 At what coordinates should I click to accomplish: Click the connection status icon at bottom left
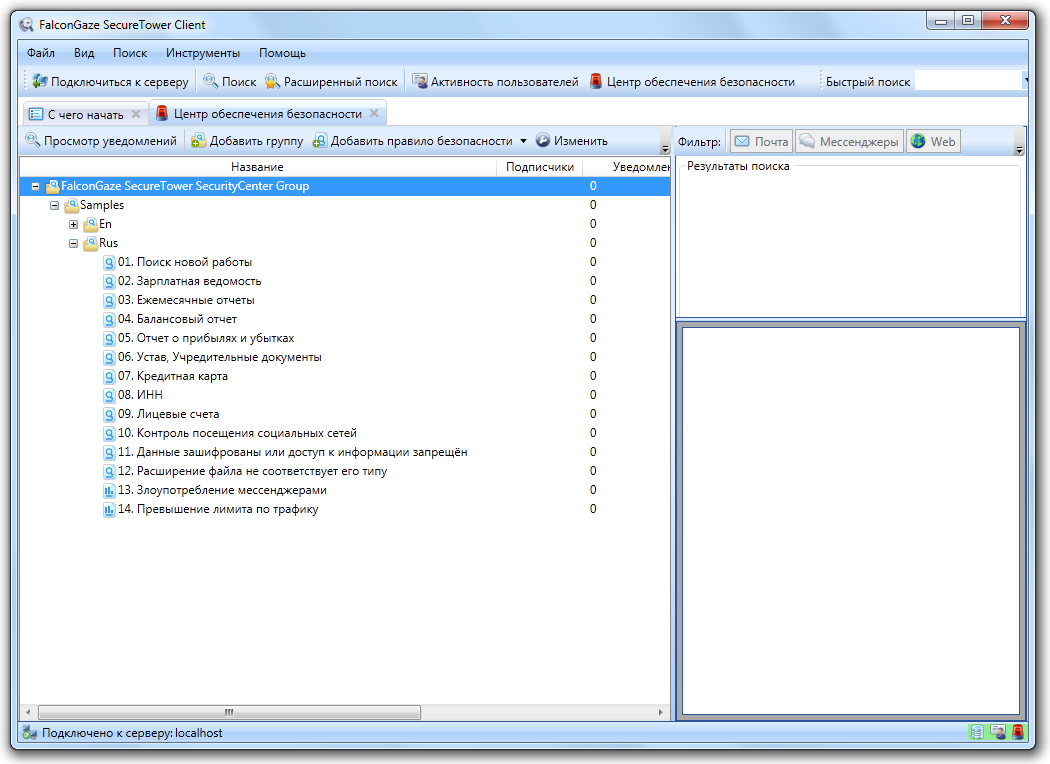tap(29, 733)
